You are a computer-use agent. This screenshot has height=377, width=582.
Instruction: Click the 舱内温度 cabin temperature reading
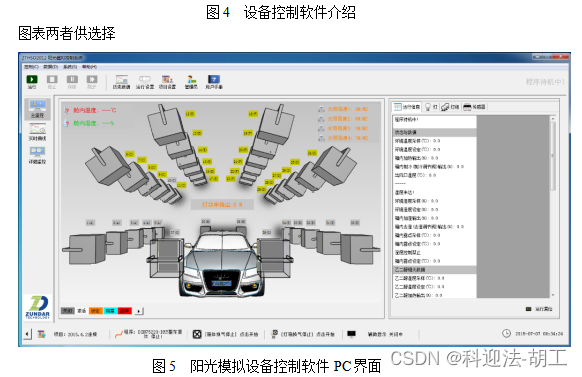[95, 110]
